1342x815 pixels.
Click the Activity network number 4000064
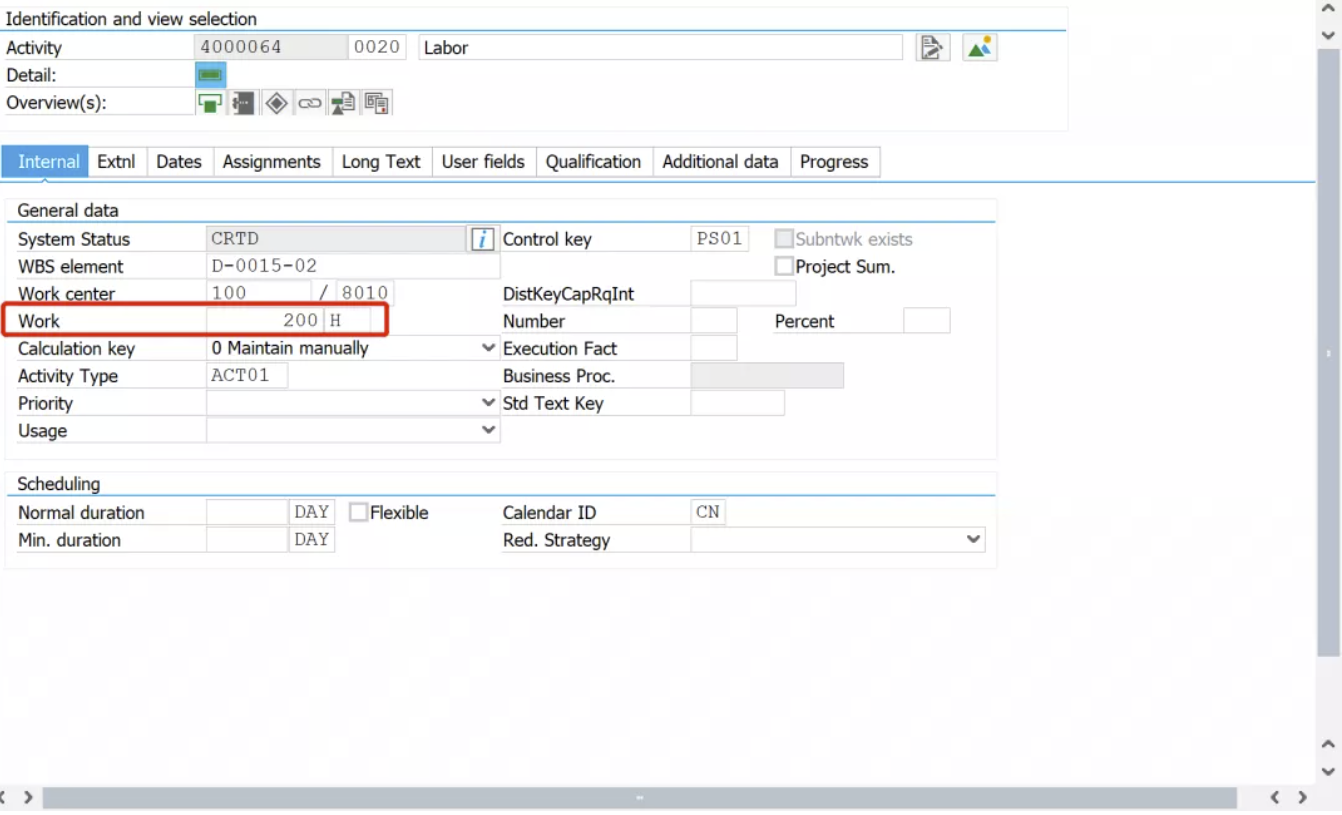pyautogui.click(x=270, y=47)
